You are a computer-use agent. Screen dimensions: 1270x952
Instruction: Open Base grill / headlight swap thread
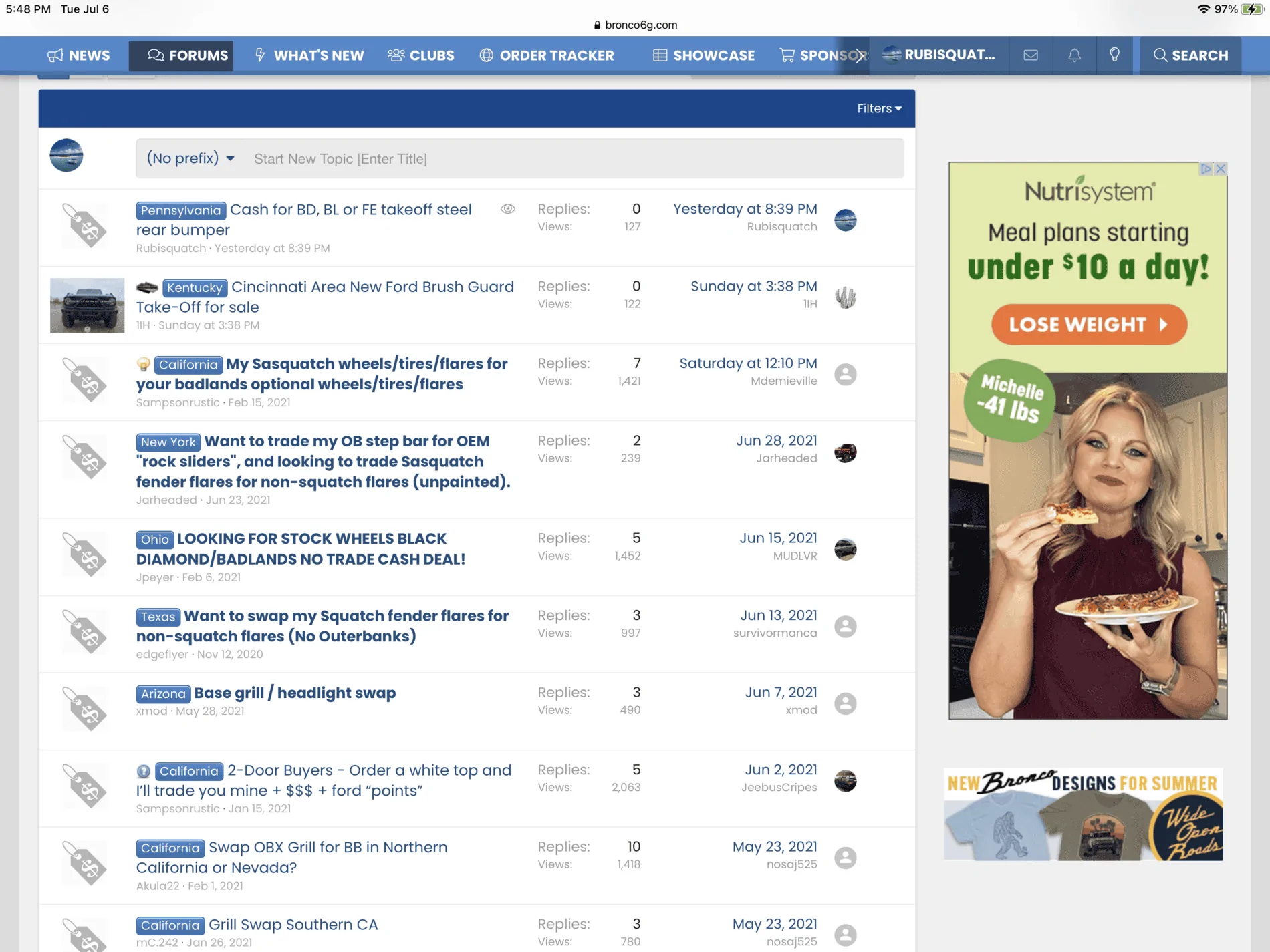[295, 693]
